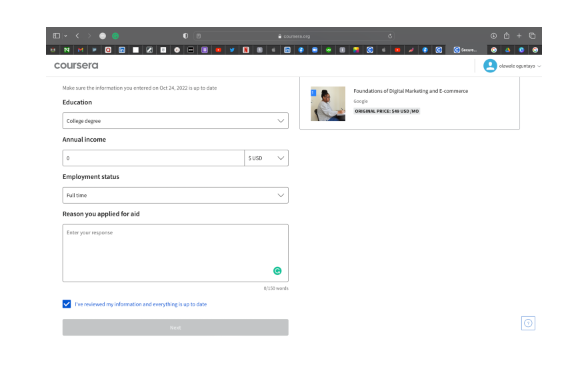Viewport: 585px width, 370px height.
Task: Uncheck the reviewed my information checkbox
Action: coord(67,304)
